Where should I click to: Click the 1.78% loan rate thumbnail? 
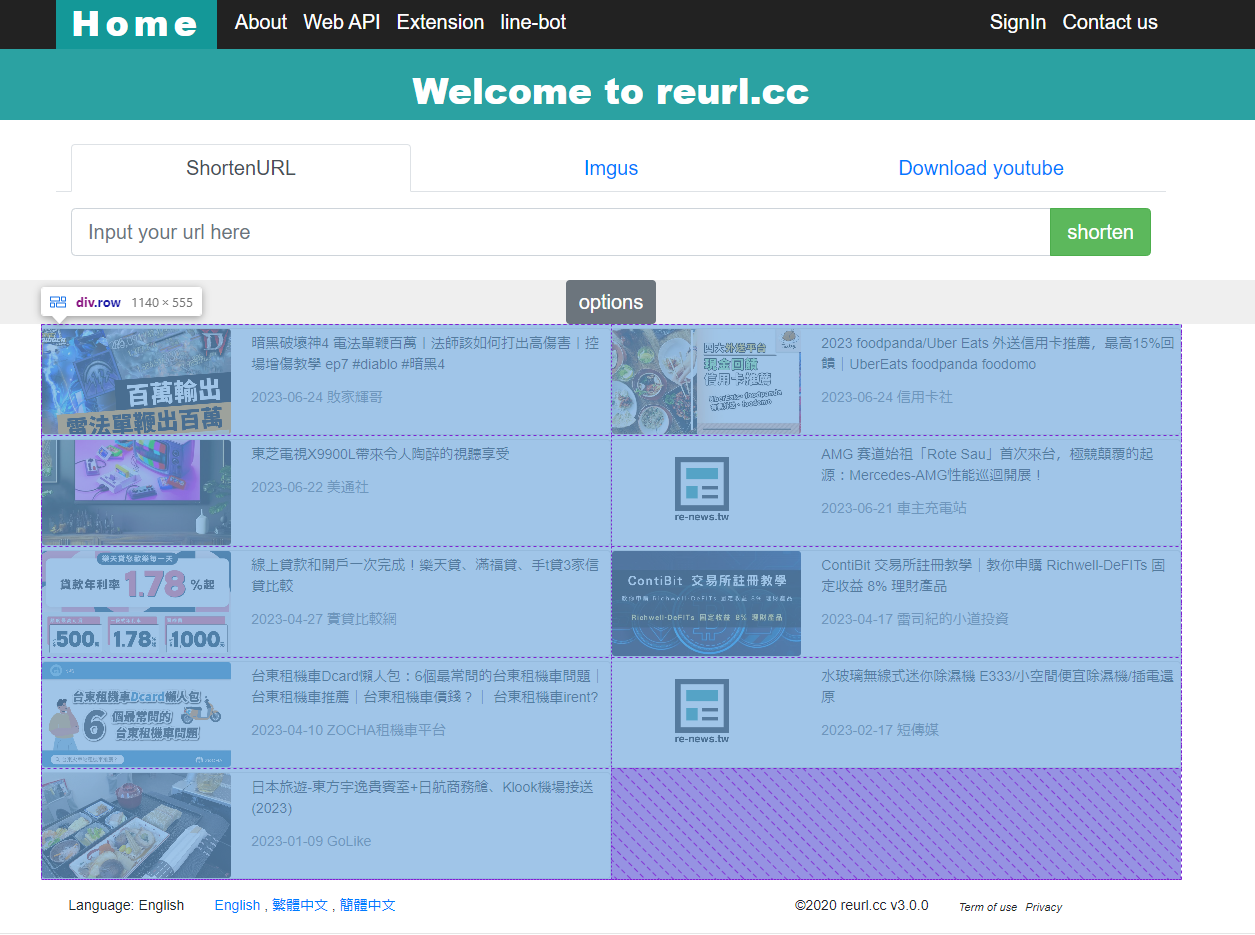tap(135, 602)
